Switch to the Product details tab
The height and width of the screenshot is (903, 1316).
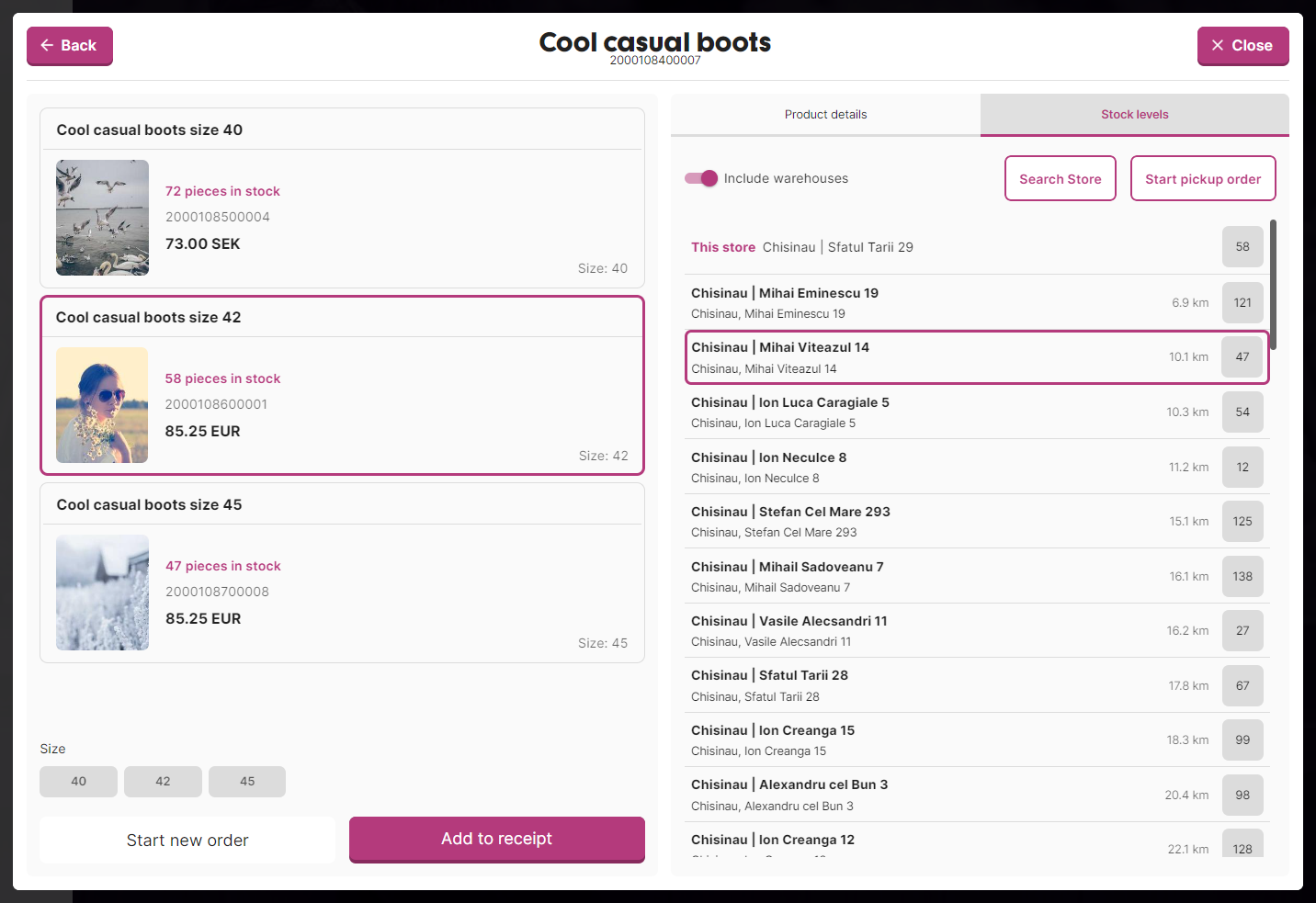[x=825, y=114]
